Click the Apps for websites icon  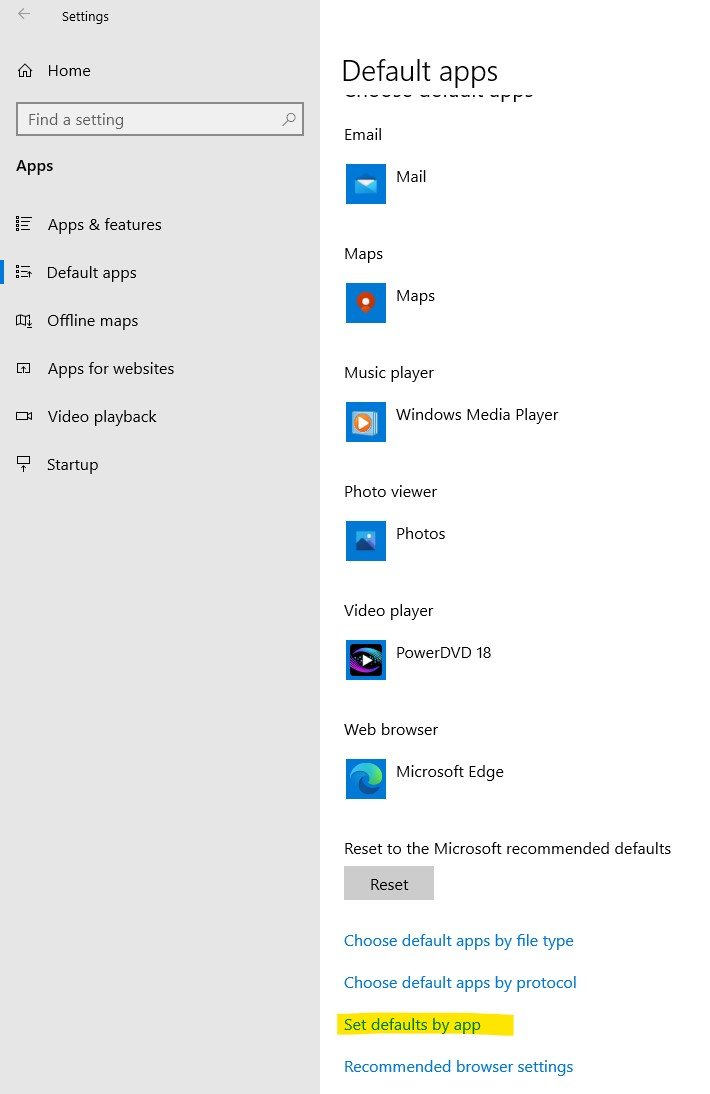pos(24,368)
